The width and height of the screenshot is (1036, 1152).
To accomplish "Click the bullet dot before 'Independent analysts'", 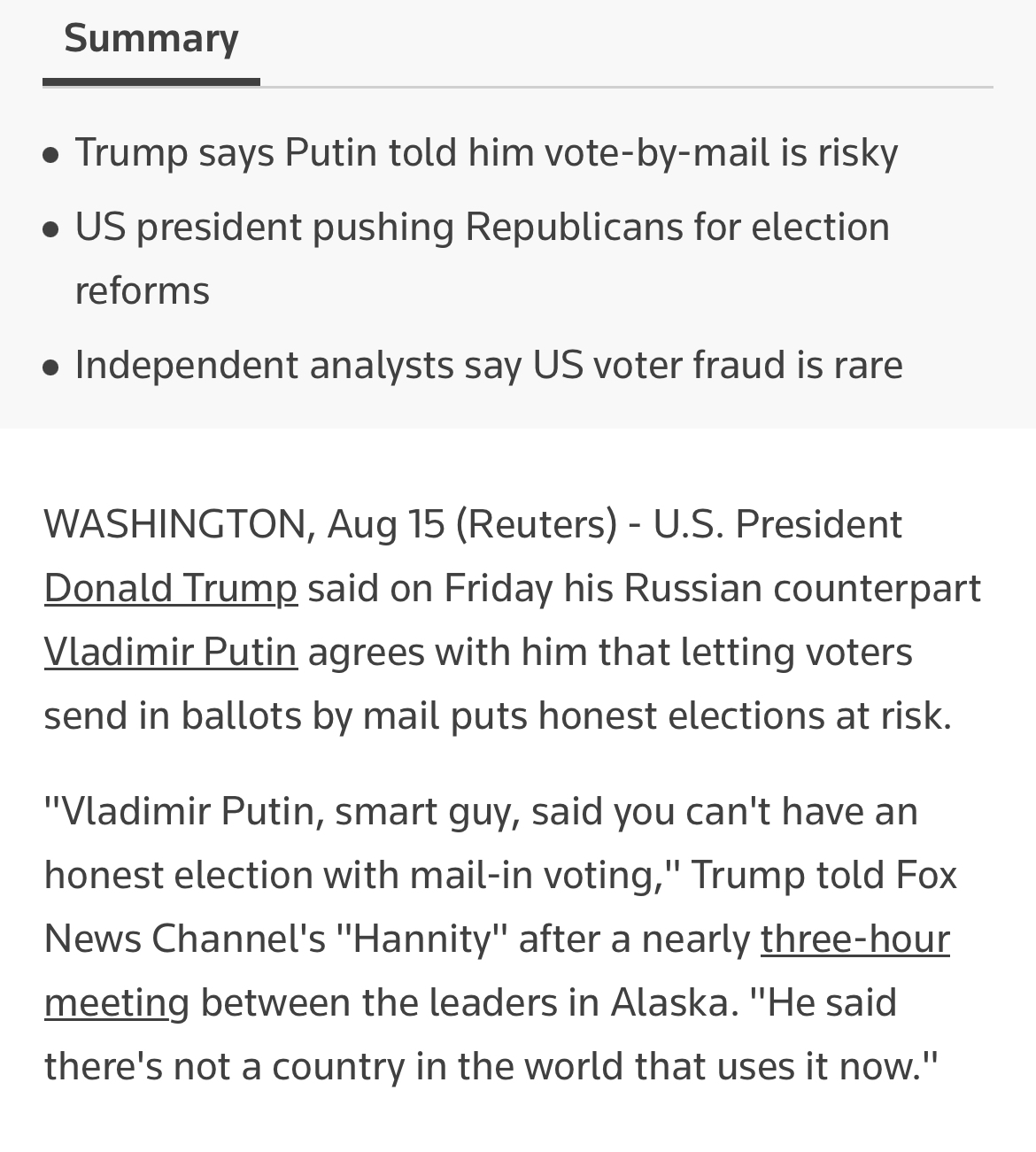I will click(51, 368).
